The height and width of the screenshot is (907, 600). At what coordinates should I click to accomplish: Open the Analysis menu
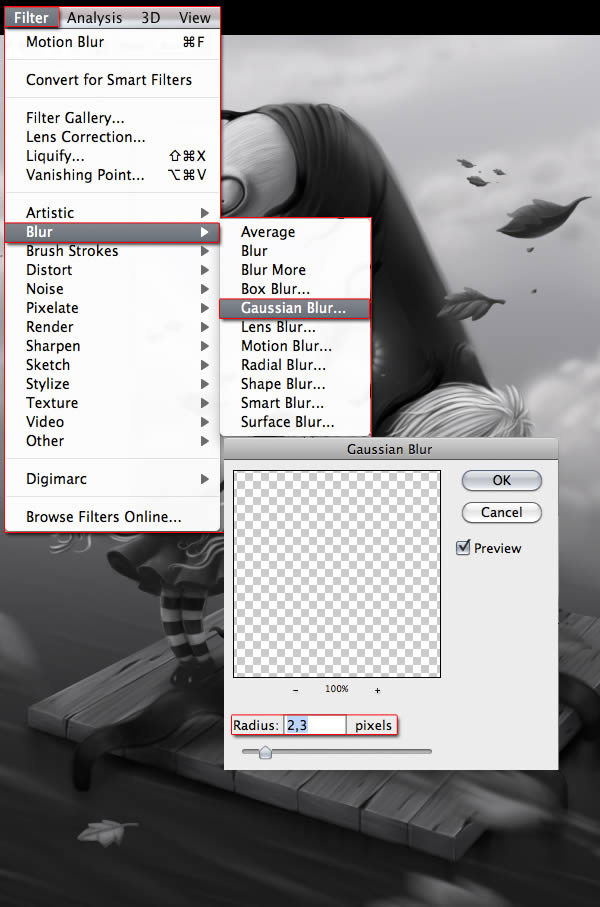[94, 18]
